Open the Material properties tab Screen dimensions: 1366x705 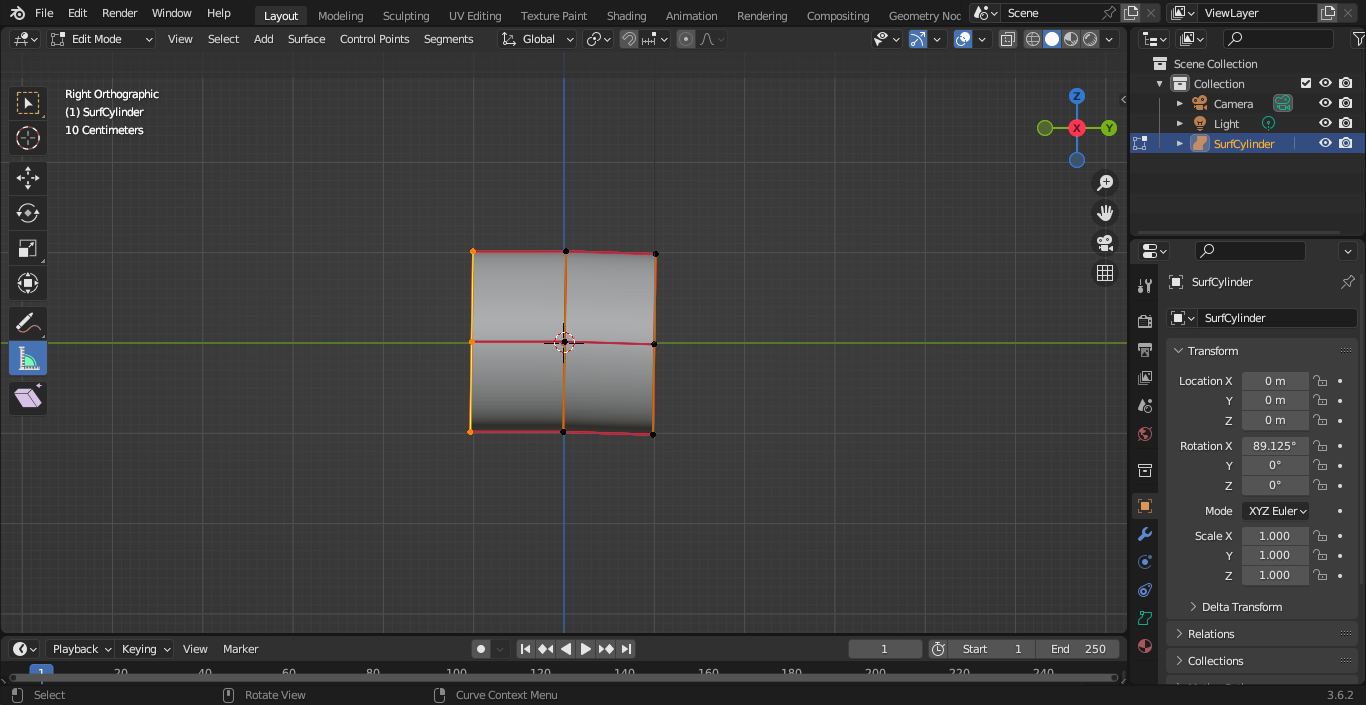(x=1145, y=646)
